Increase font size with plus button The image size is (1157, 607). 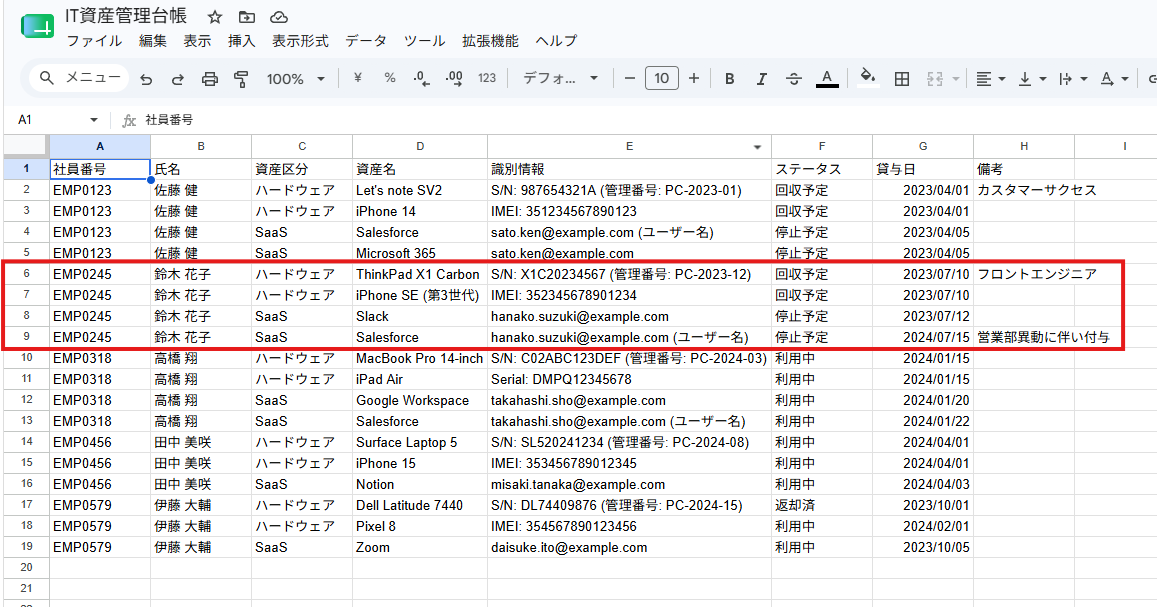694,78
